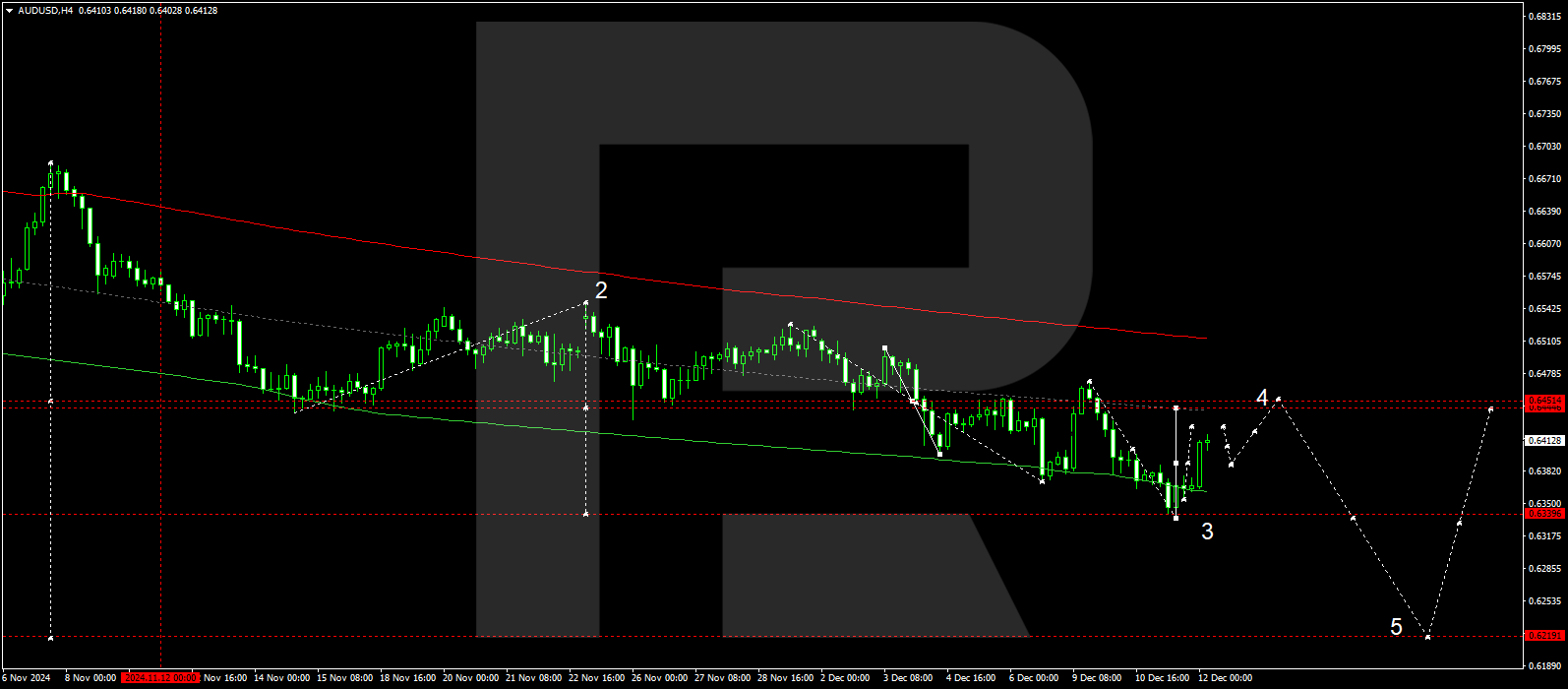Screen dimensions: 1568x689
Task: Click the red 0.62191 price level tag
Action: (1543, 636)
